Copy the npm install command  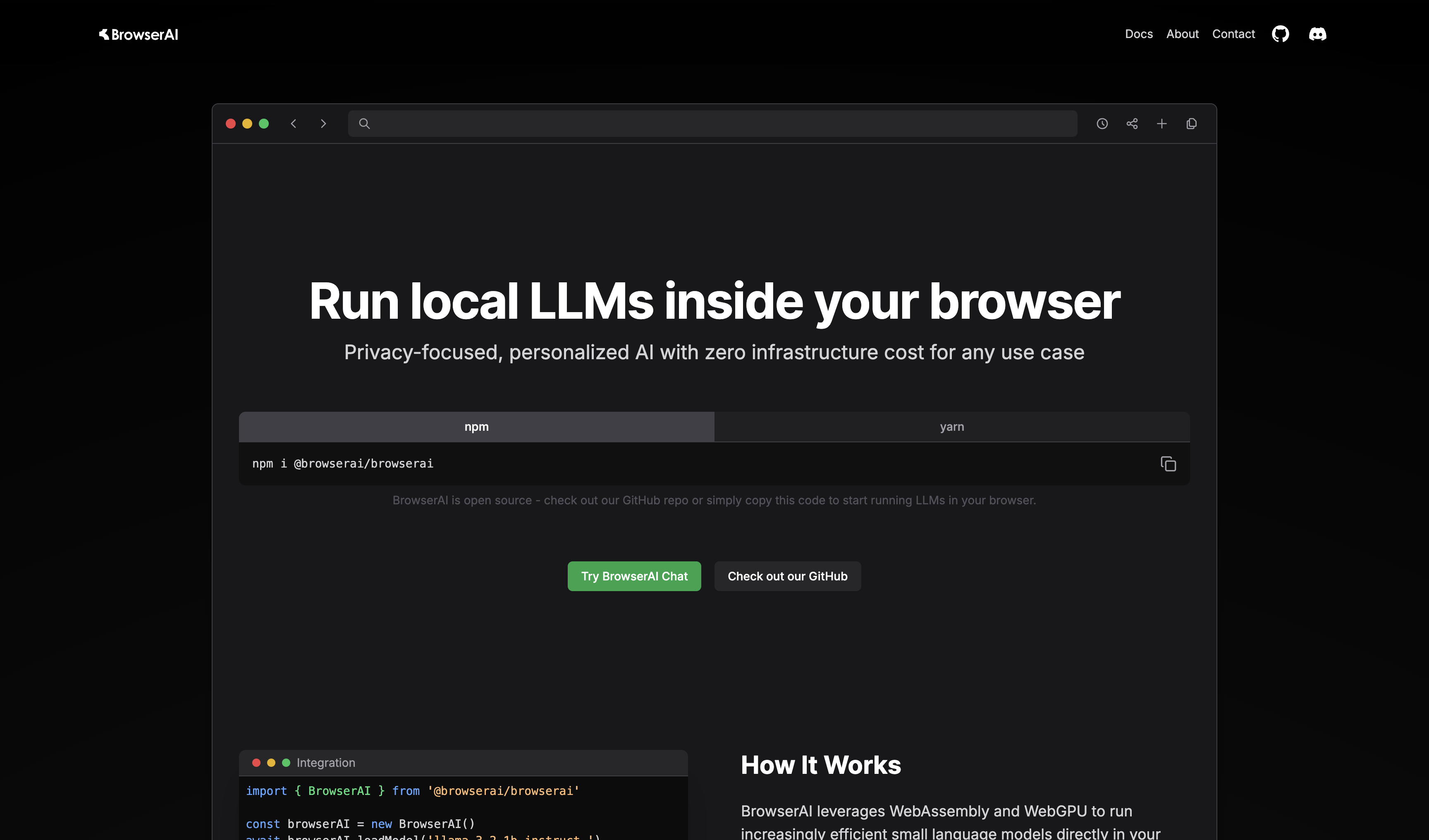(1169, 464)
